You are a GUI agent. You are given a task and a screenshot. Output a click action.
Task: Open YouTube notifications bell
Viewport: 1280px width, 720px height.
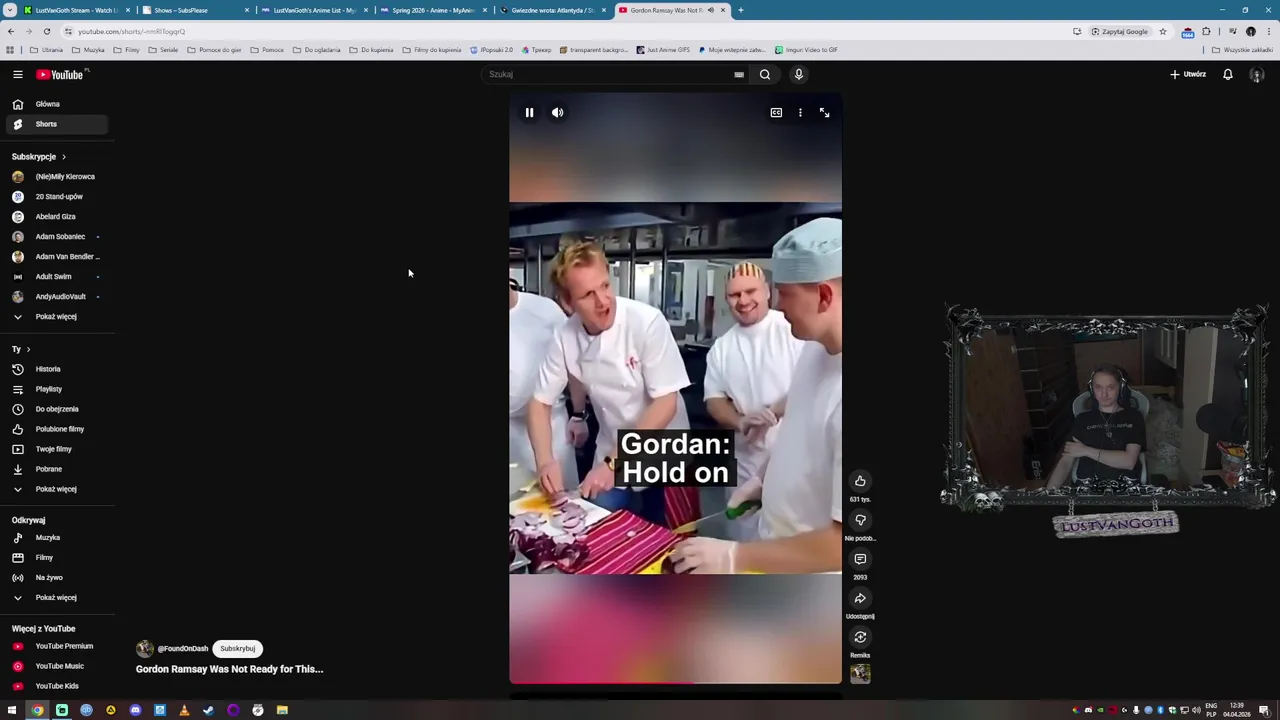[1228, 74]
